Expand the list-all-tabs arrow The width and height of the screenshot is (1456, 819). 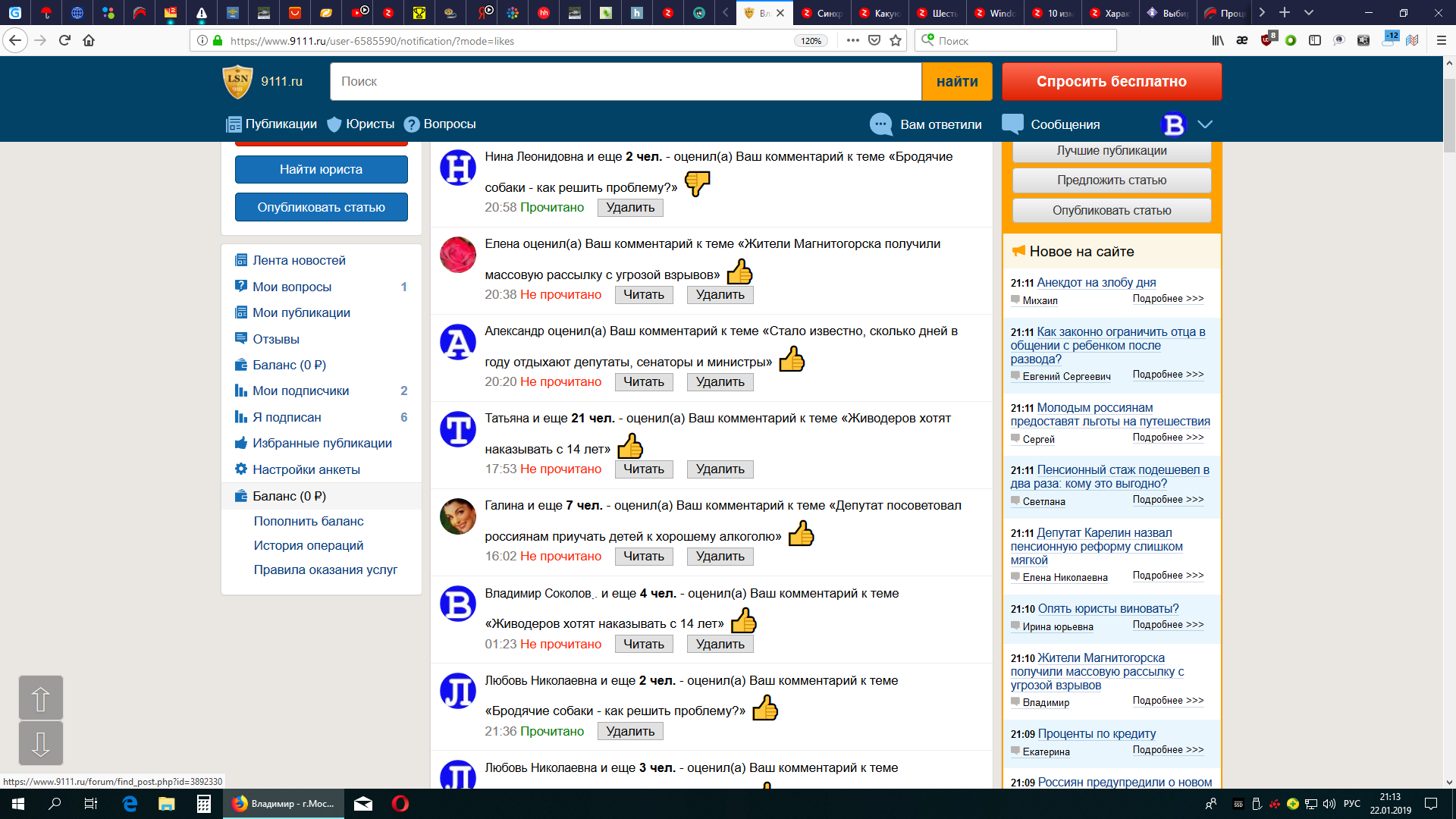click(x=1308, y=13)
